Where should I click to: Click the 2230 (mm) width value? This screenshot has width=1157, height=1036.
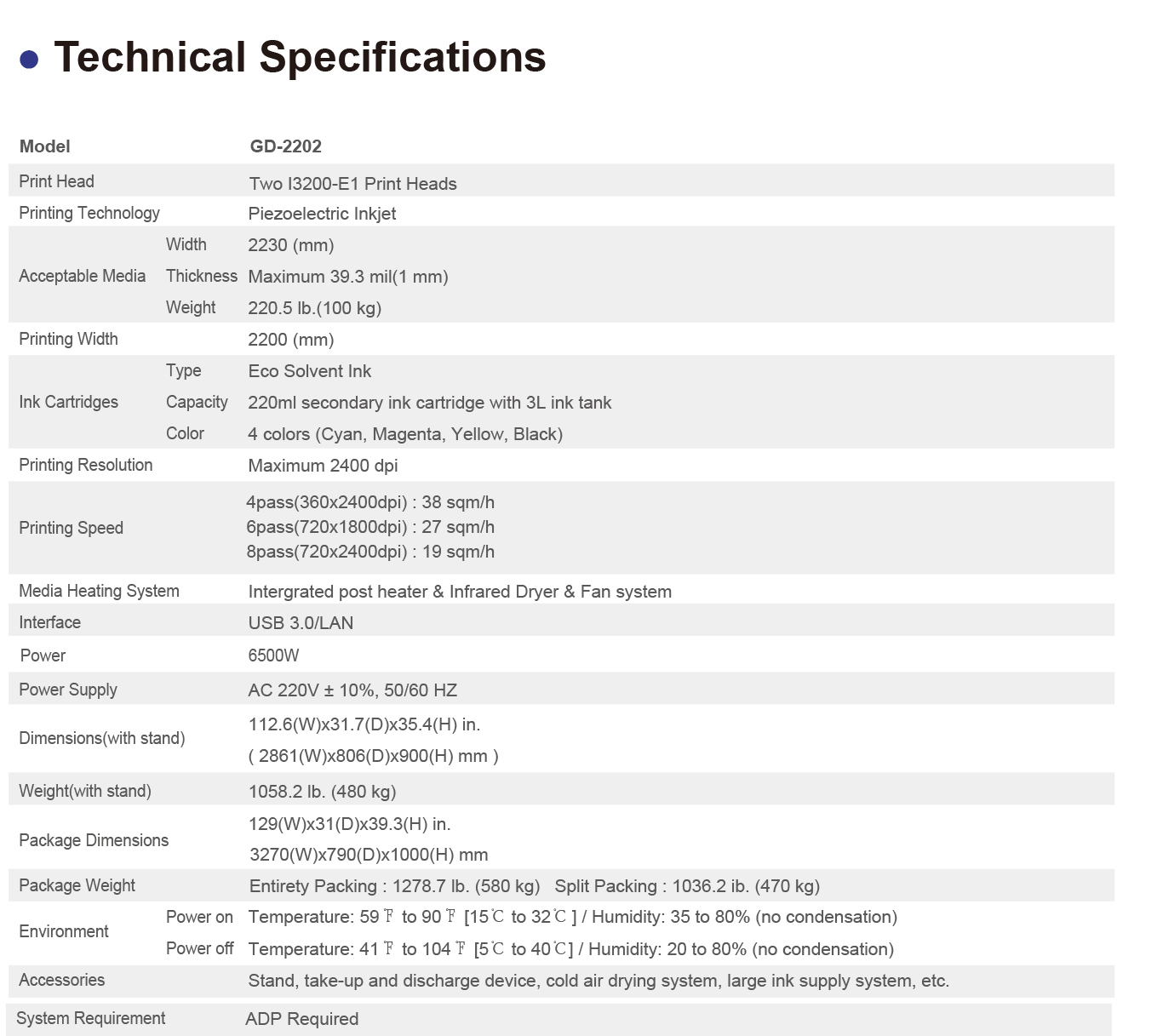[290, 245]
